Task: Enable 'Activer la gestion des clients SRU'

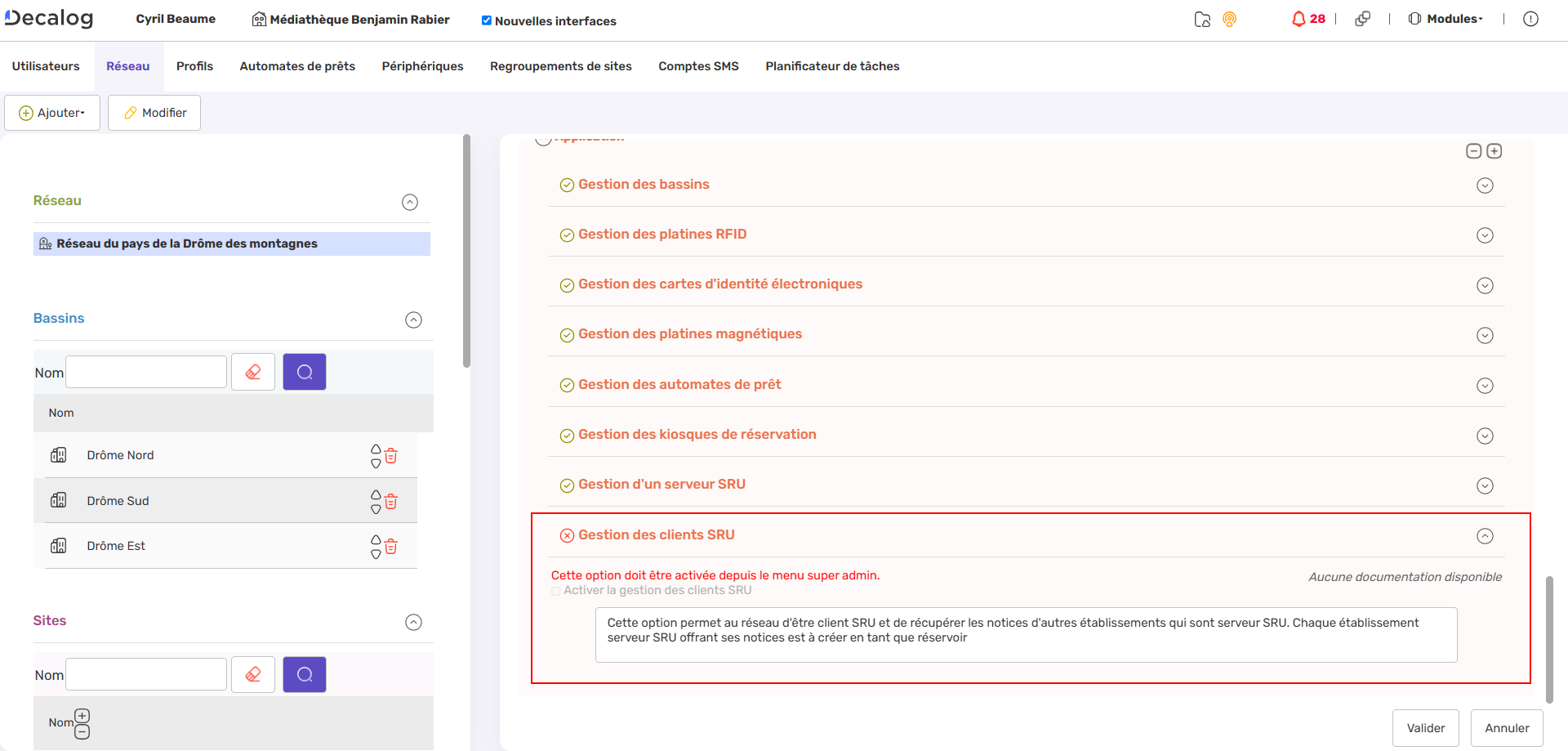Action: 555,590
